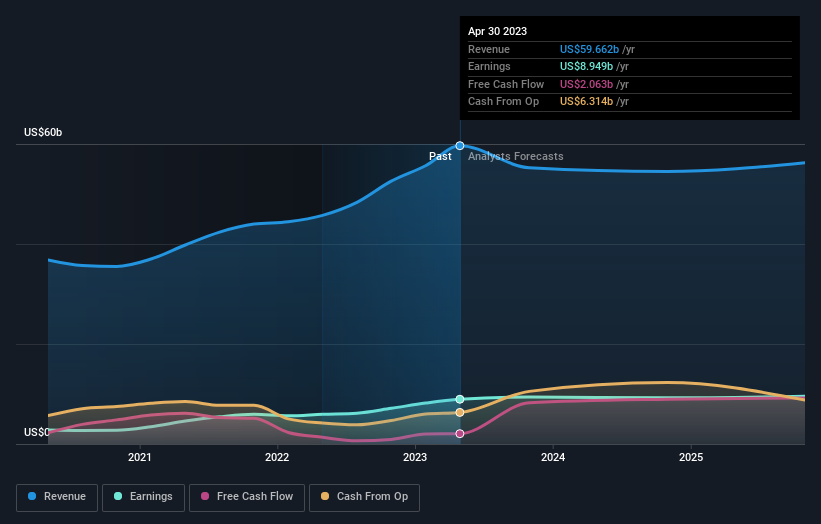Click the Revenue label in the tooltip
Viewport: 821px width, 524px height.
(489, 49)
